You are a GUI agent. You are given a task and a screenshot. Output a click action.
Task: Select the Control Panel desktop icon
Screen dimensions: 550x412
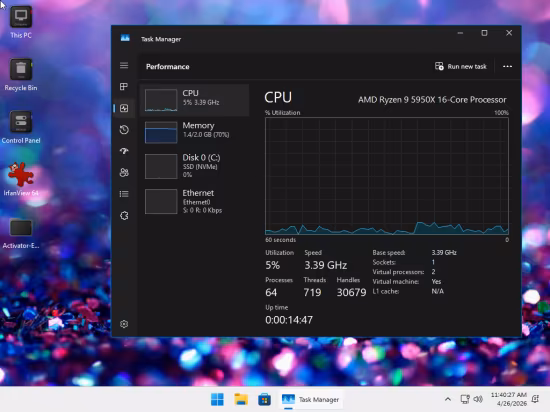(21, 127)
